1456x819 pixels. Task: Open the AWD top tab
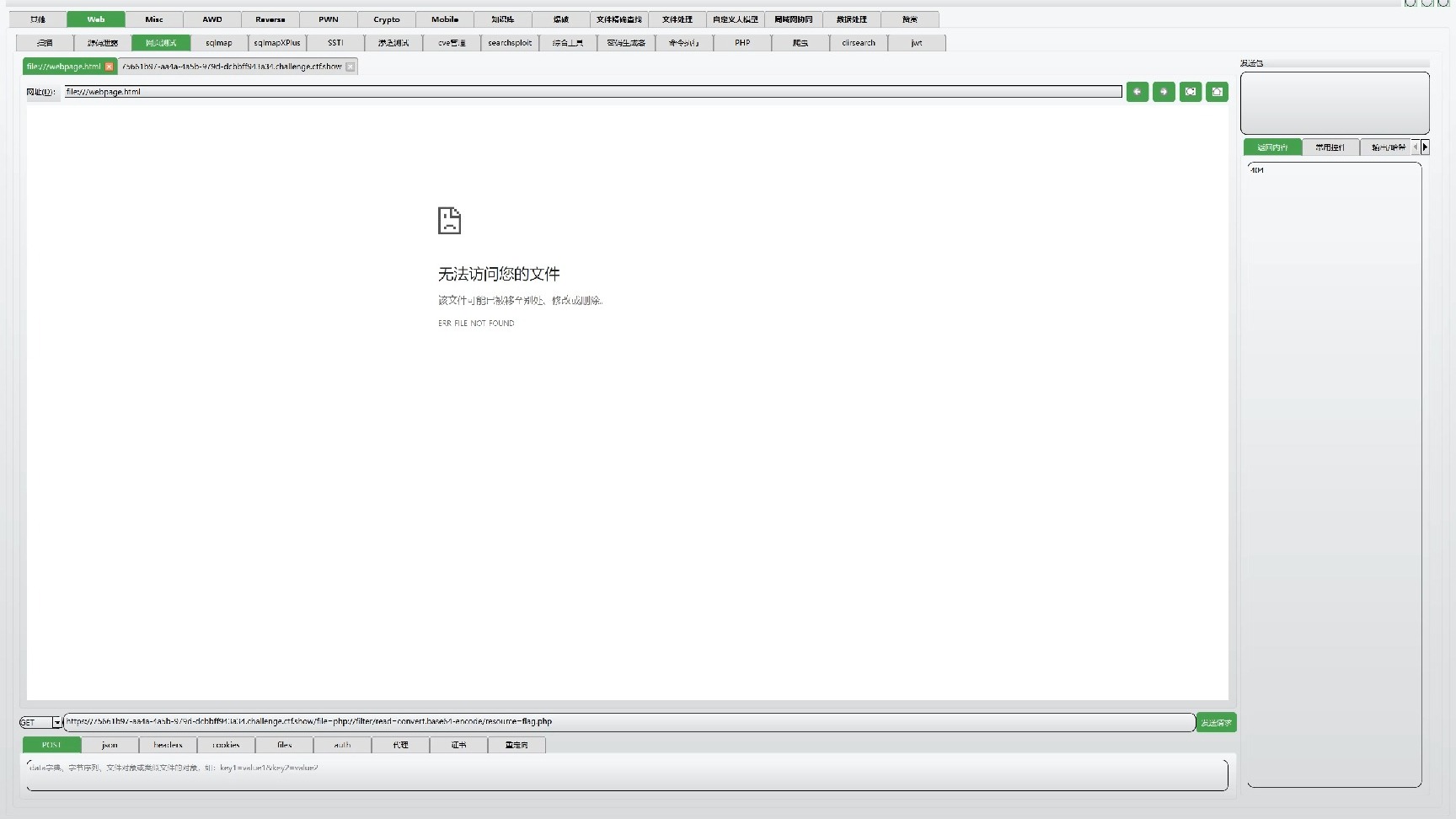point(212,19)
